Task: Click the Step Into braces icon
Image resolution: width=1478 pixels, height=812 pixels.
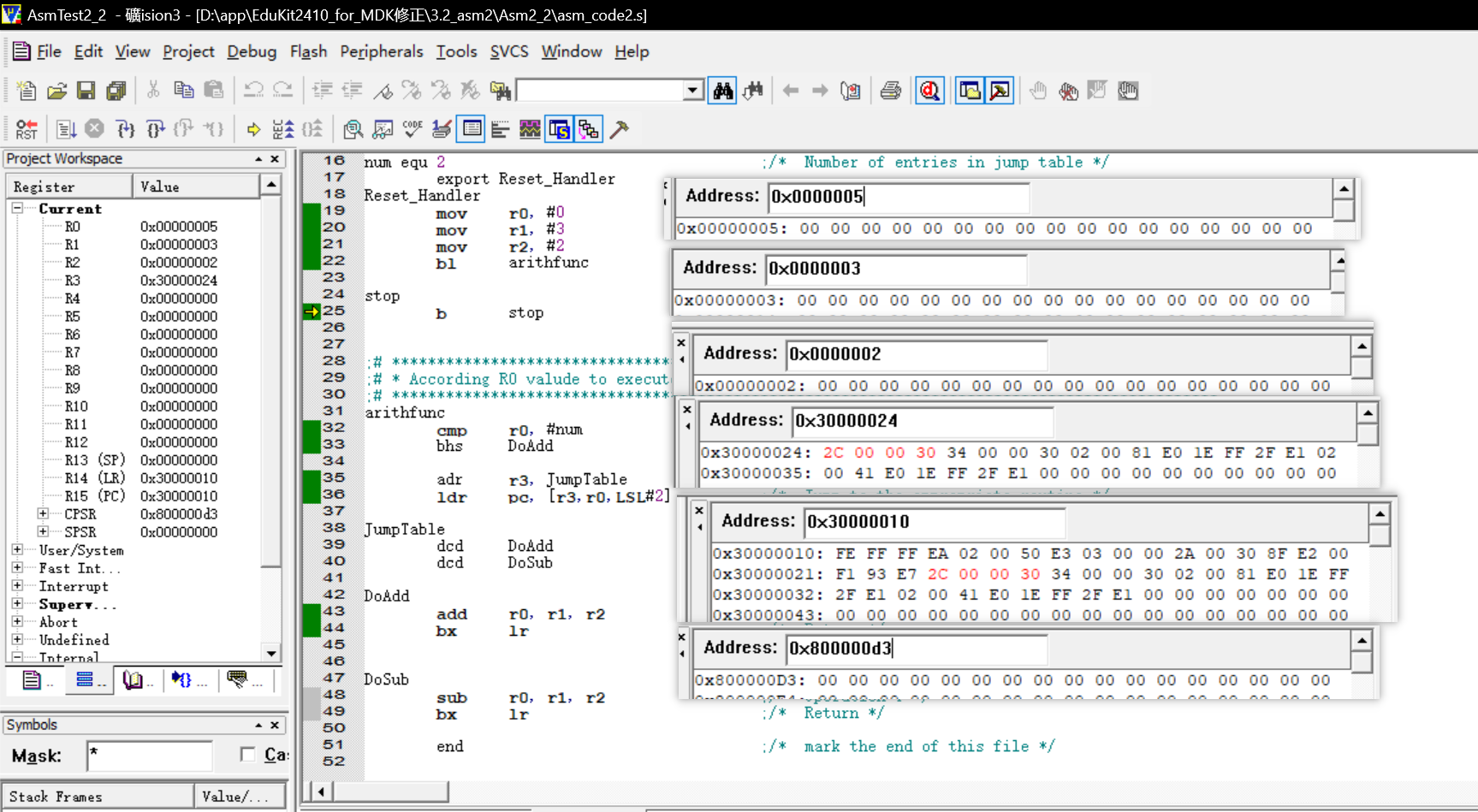Action: [125, 129]
